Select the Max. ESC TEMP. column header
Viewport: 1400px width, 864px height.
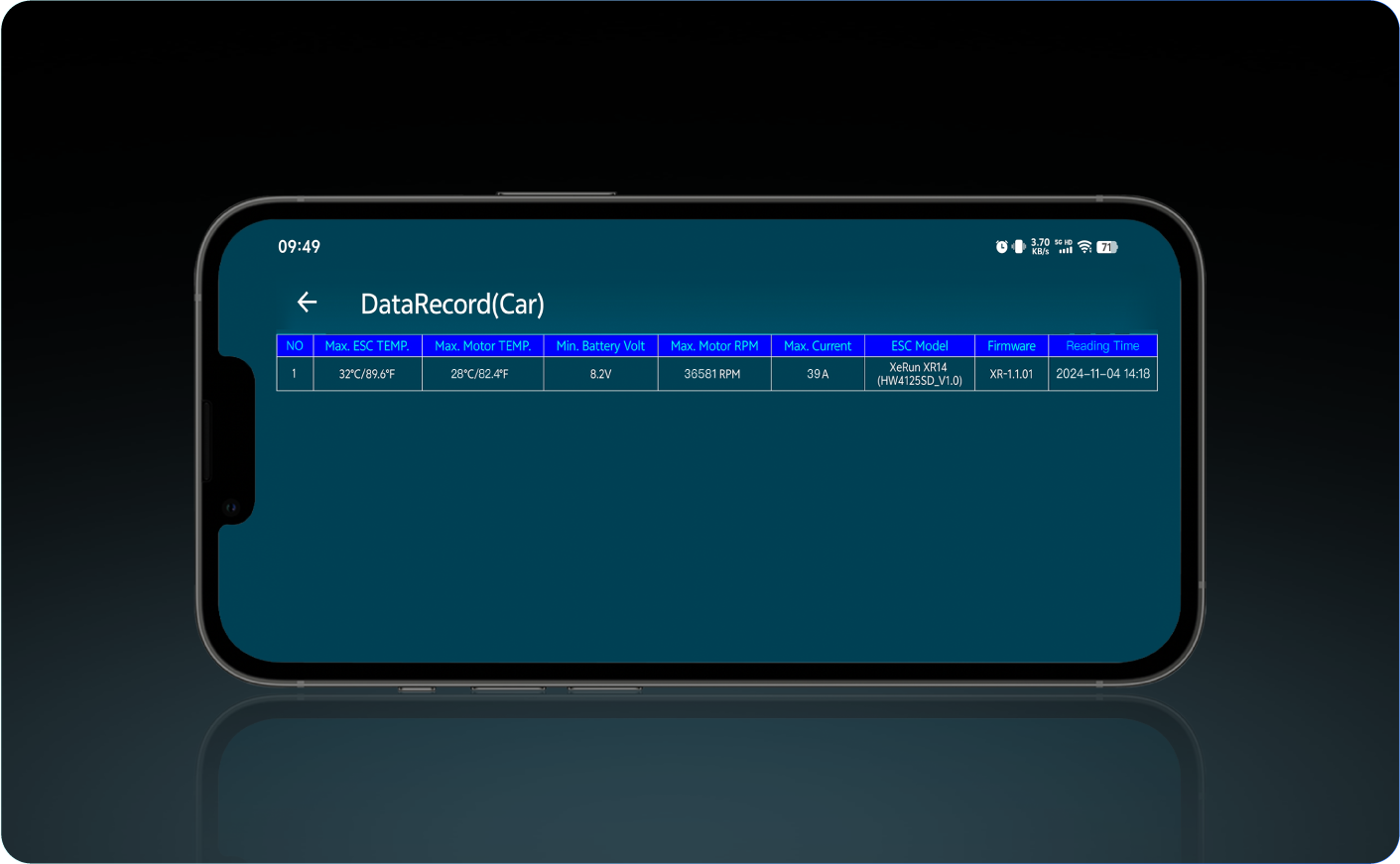[x=367, y=346]
